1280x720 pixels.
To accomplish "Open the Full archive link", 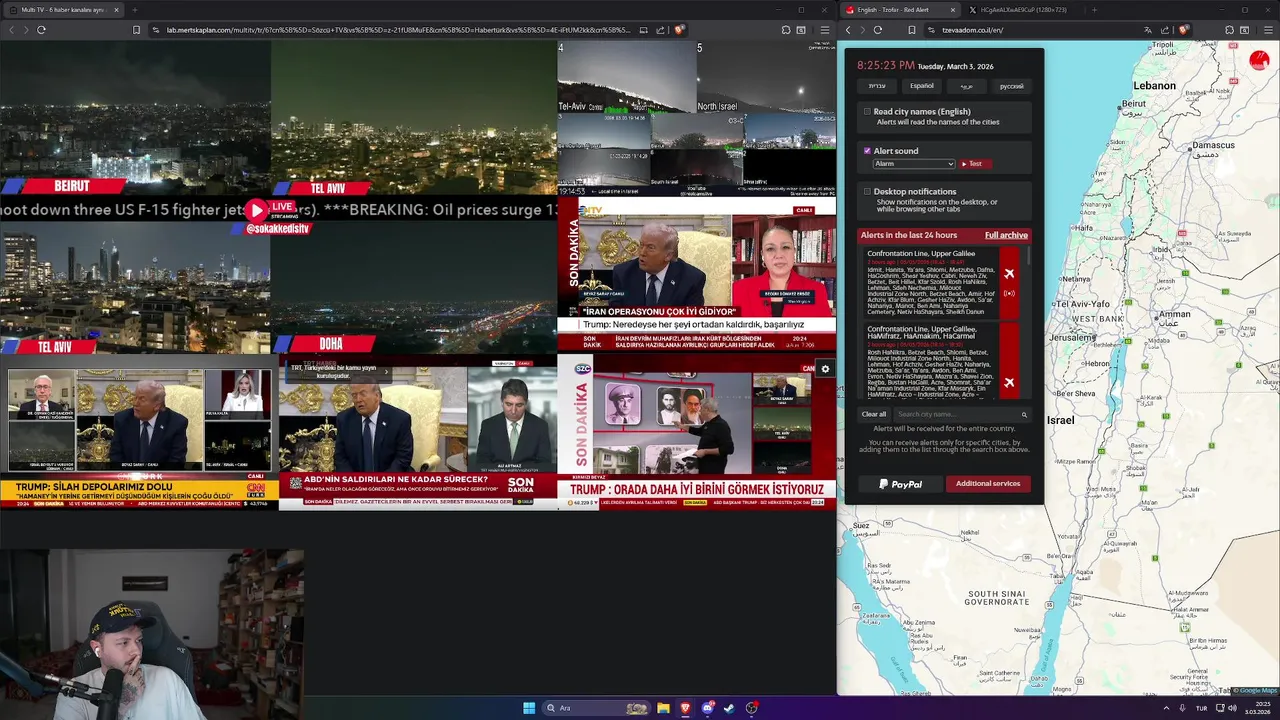I will (x=1006, y=235).
